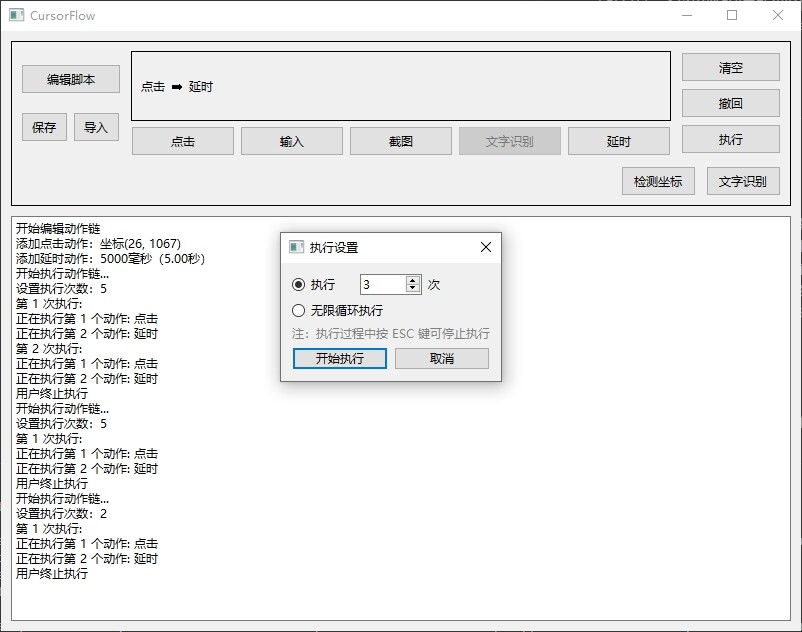Close the 执行设置 dialog with X

(486, 247)
